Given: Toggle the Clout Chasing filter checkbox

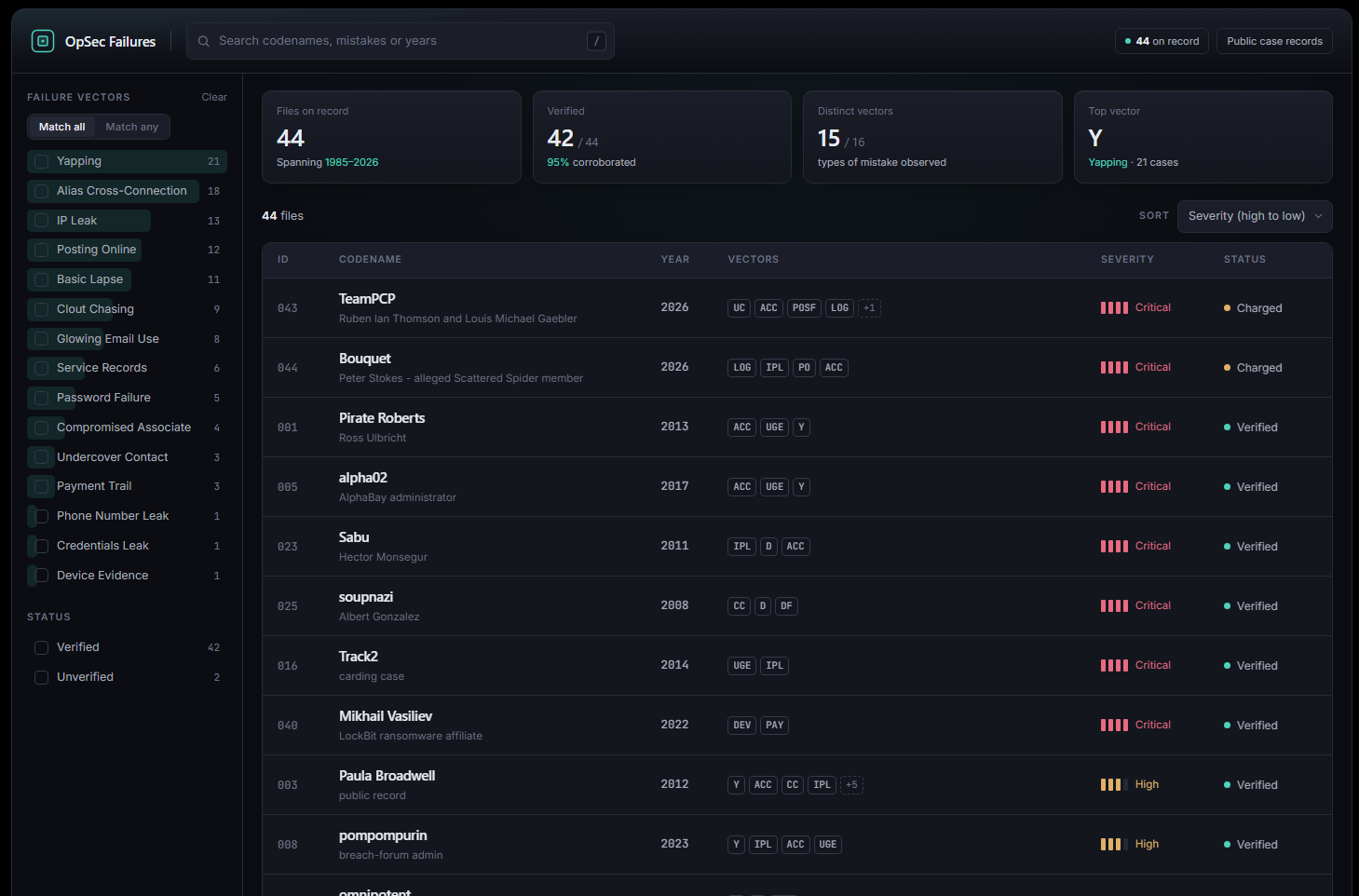Looking at the screenshot, I should [x=42, y=309].
